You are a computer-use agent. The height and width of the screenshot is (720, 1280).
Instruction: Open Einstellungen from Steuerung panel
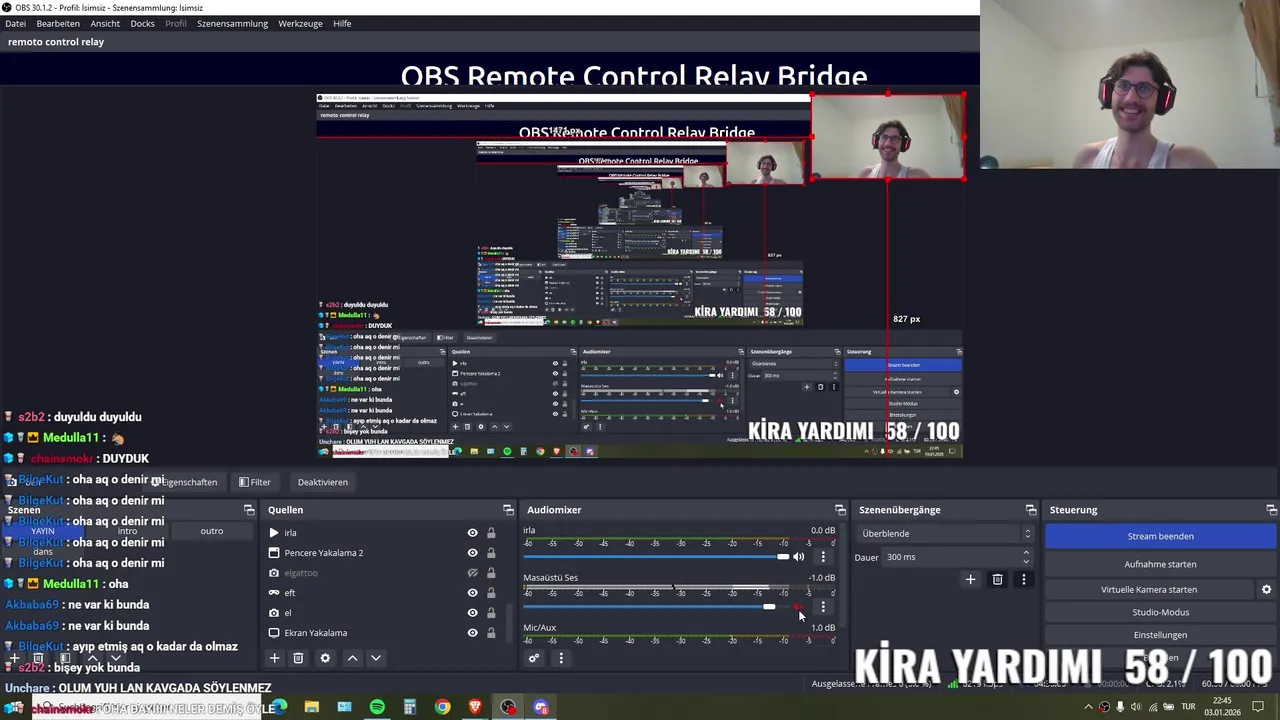click(1161, 635)
